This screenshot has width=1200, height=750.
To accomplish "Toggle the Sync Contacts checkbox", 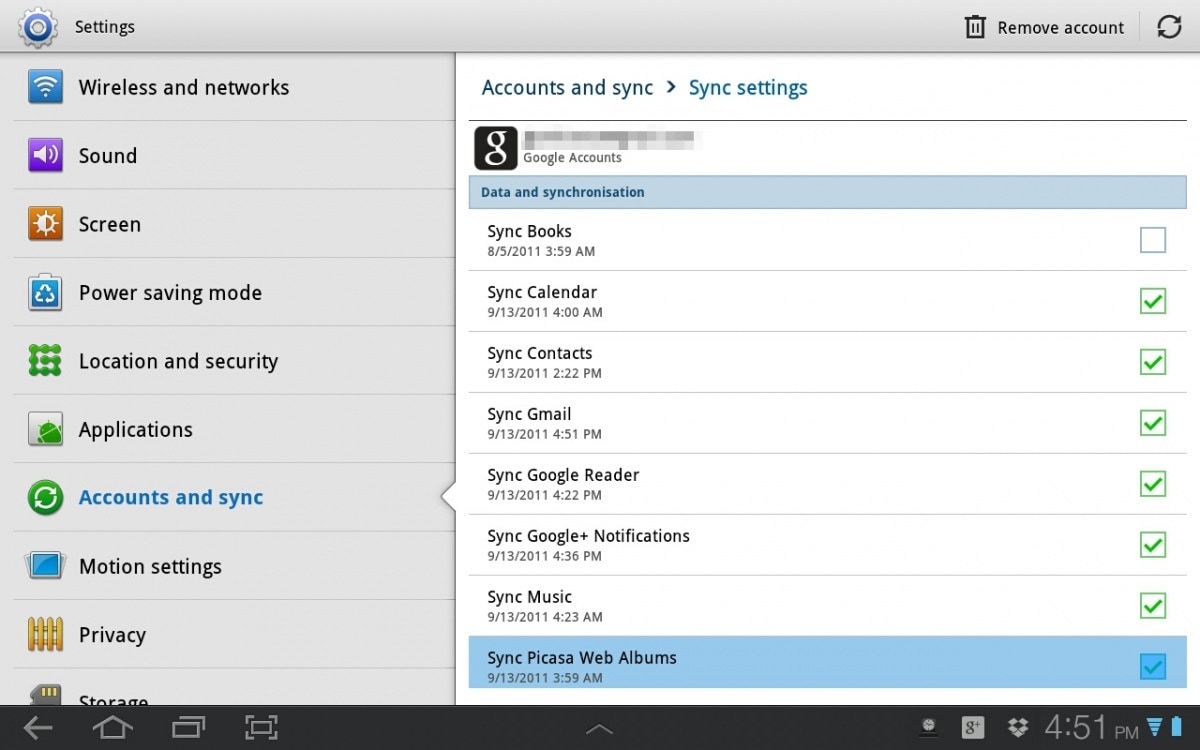I will [x=1153, y=362].
